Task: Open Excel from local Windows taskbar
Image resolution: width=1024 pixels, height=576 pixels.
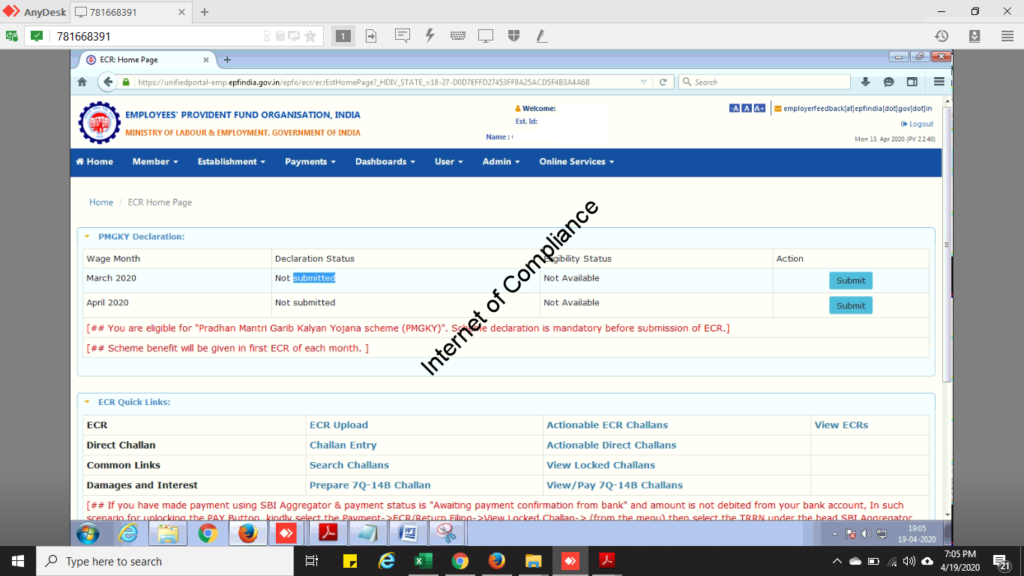Action: pyautogui.click(x=423, y=561)
